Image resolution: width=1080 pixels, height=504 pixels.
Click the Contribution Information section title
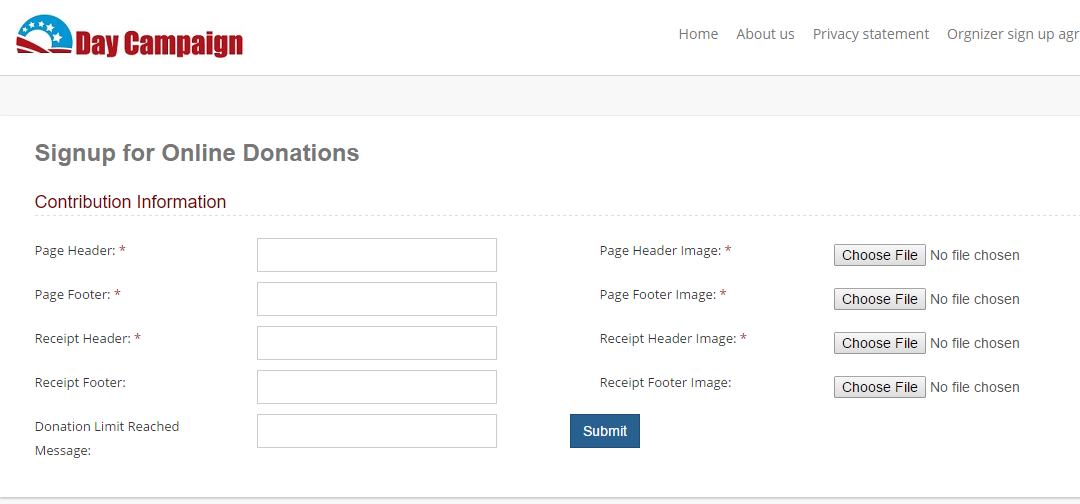[x=130, y=202]
